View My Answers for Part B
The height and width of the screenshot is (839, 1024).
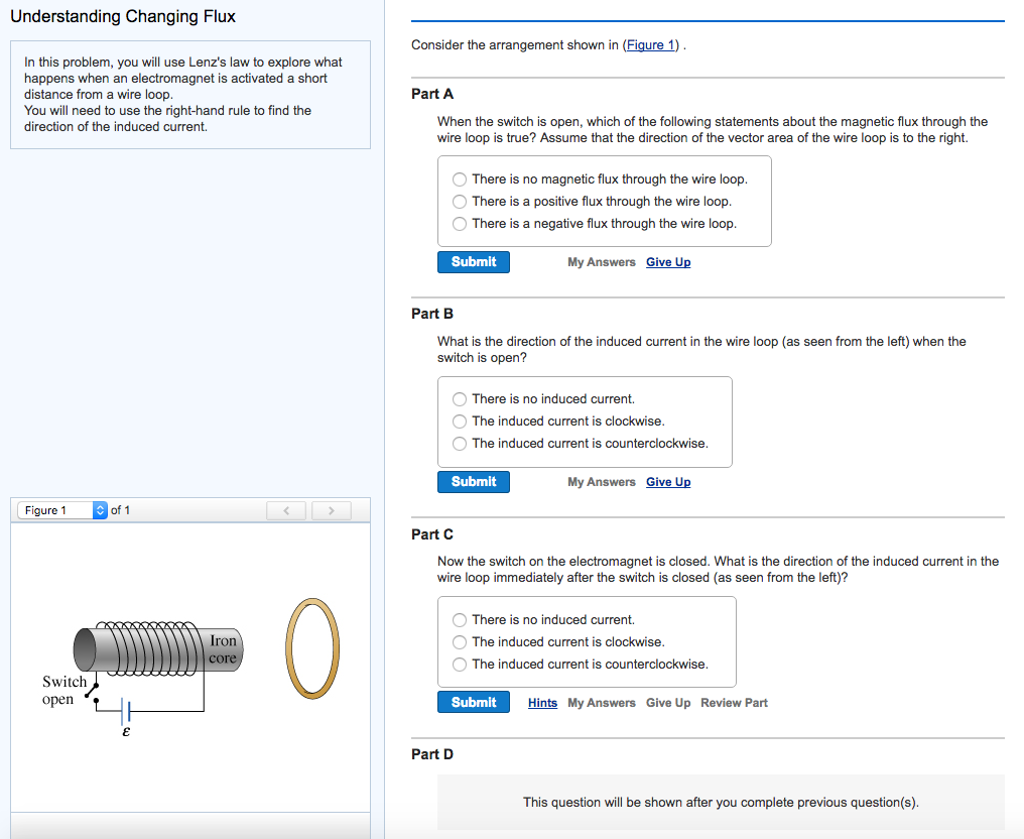[x=601, y=482]
